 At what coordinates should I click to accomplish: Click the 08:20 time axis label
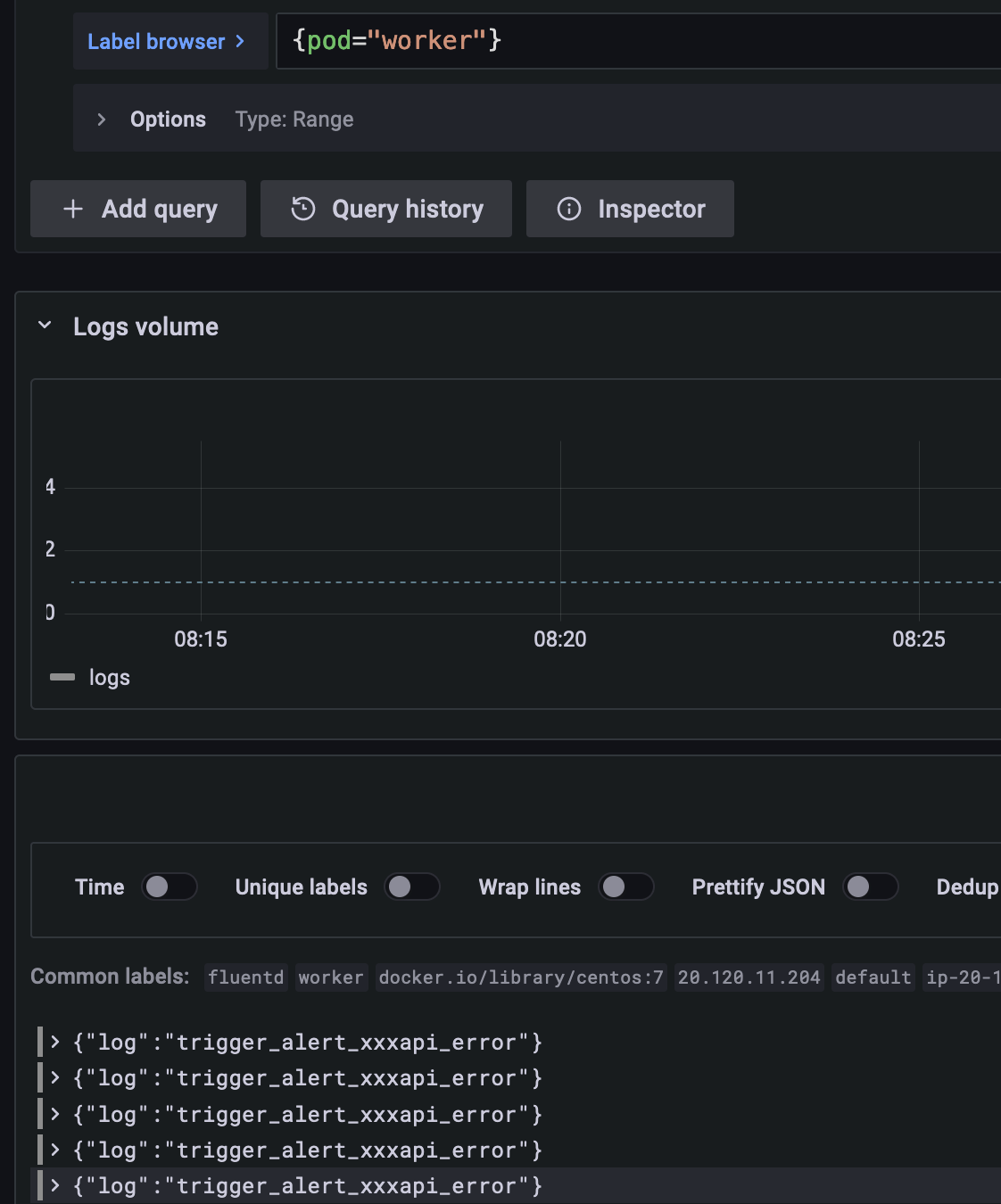click(560, 639)
